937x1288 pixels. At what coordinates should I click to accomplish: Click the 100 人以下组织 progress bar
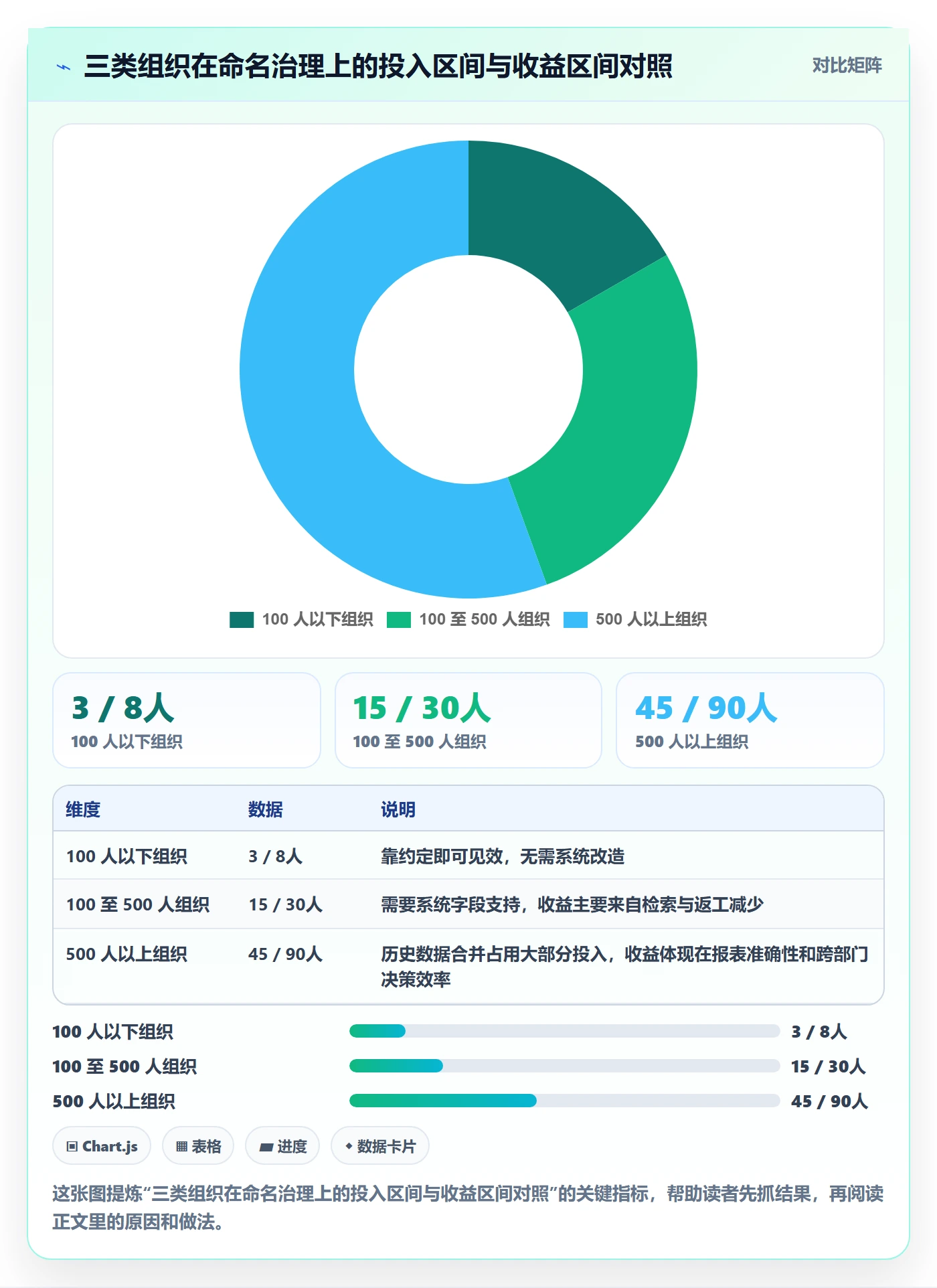click(x=564, y=1031)
